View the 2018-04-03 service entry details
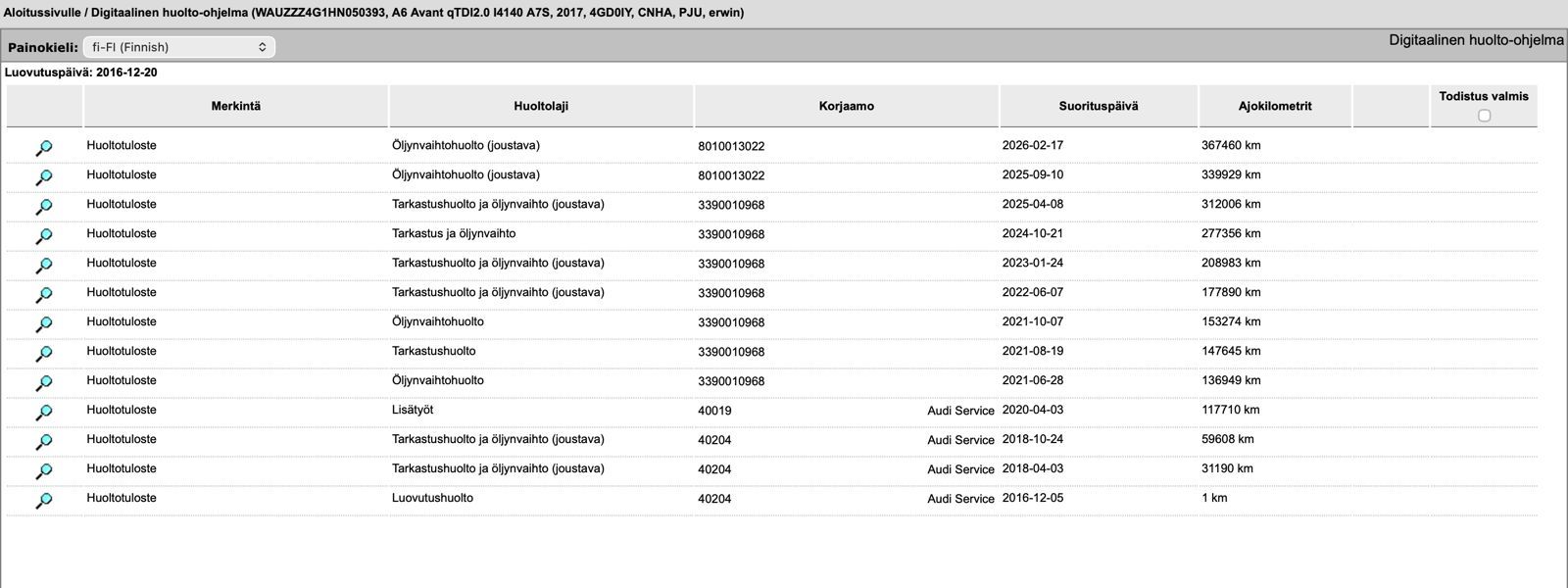This screenshot has width=1568, height=588. tap(44, 471)
